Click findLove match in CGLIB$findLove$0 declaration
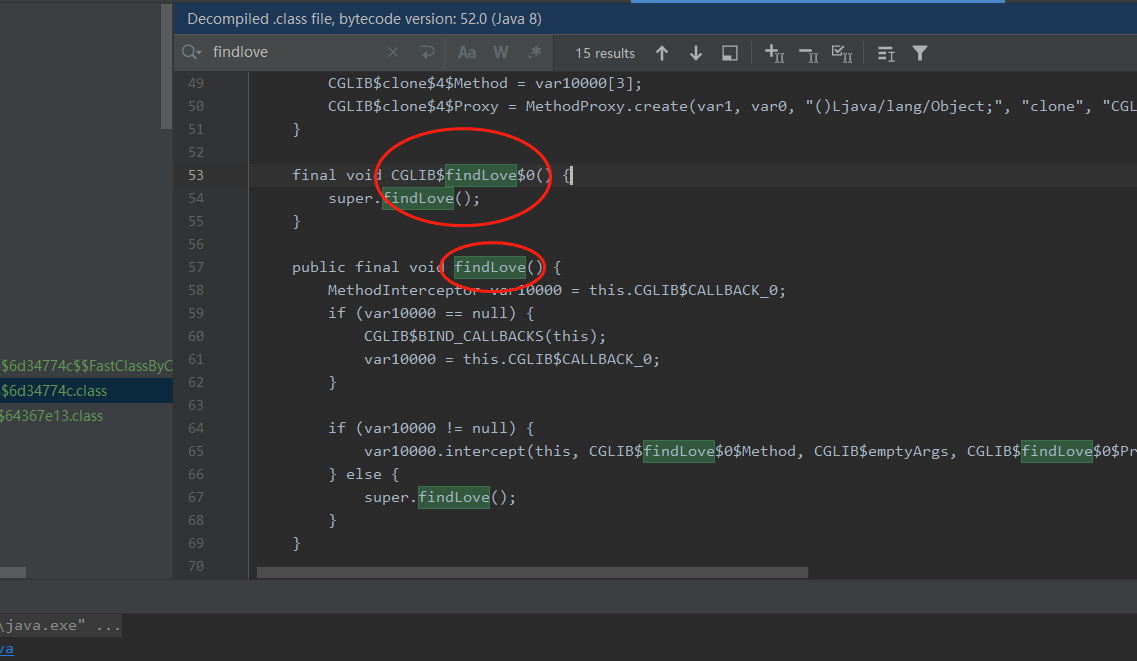The height and width of the screenshot is (661, 1137). [480, 175]
